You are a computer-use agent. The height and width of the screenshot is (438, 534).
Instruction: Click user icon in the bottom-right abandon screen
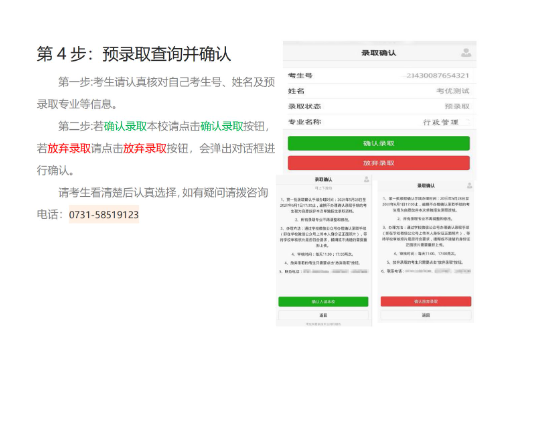469,186
